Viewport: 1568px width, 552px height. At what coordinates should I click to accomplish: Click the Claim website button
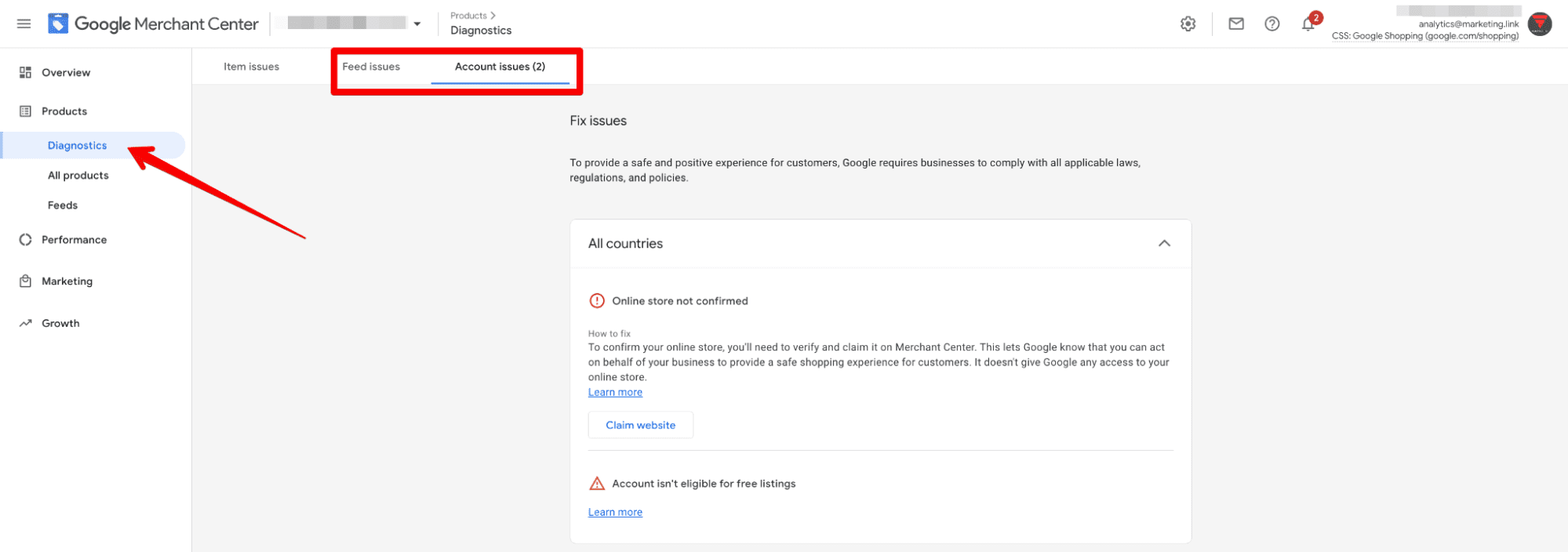coord(640,425)
